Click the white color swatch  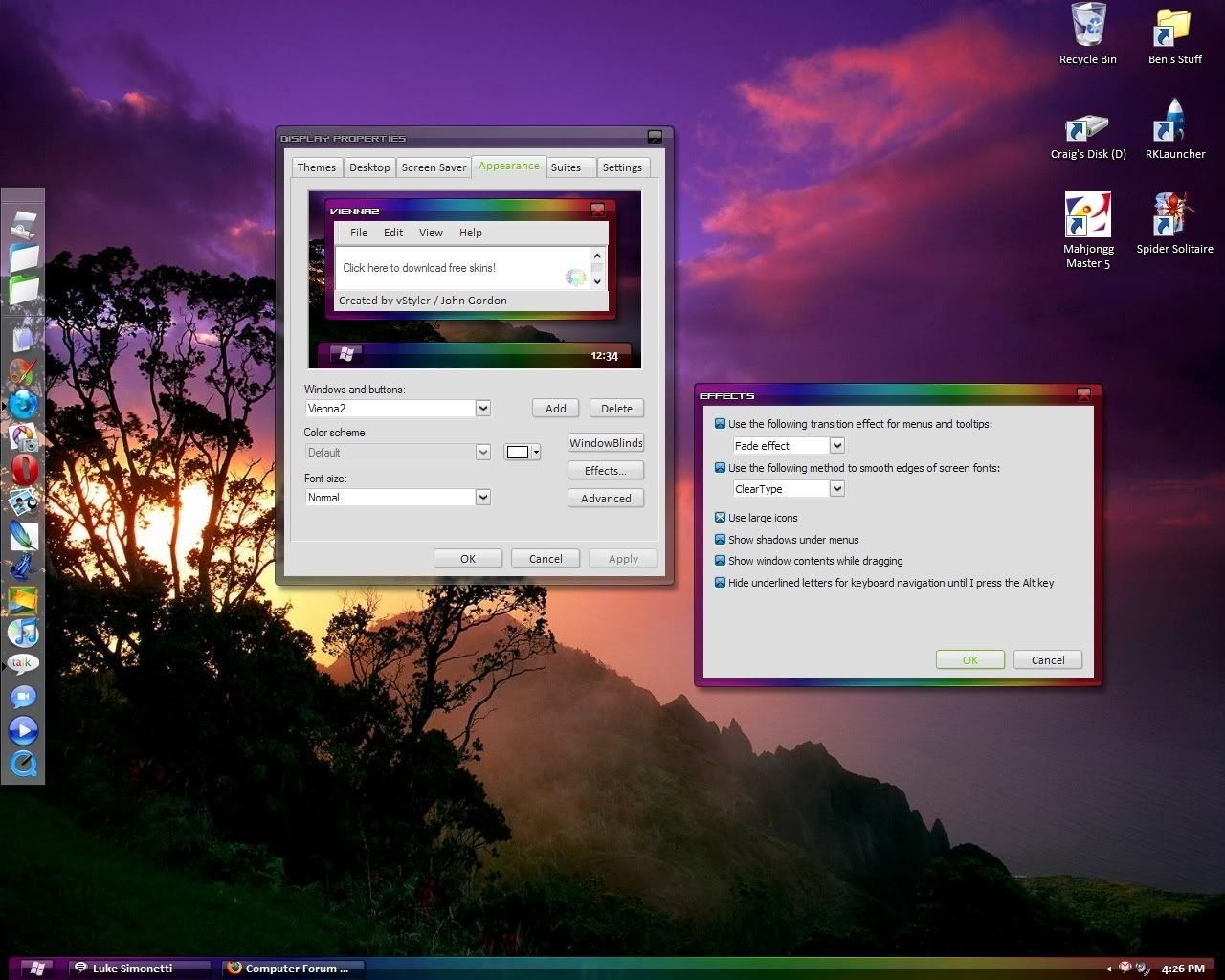(x=518, y=452)
